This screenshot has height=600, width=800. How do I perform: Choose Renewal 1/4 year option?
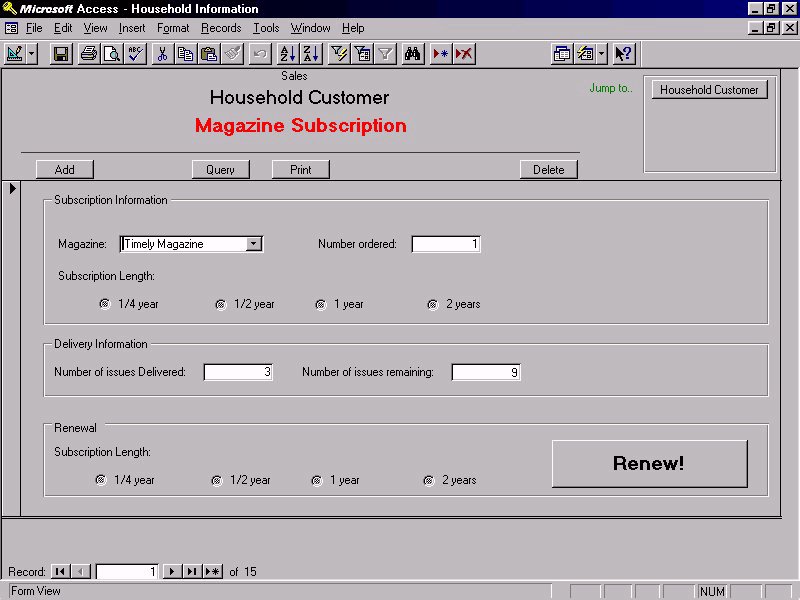tap(101, 480)
